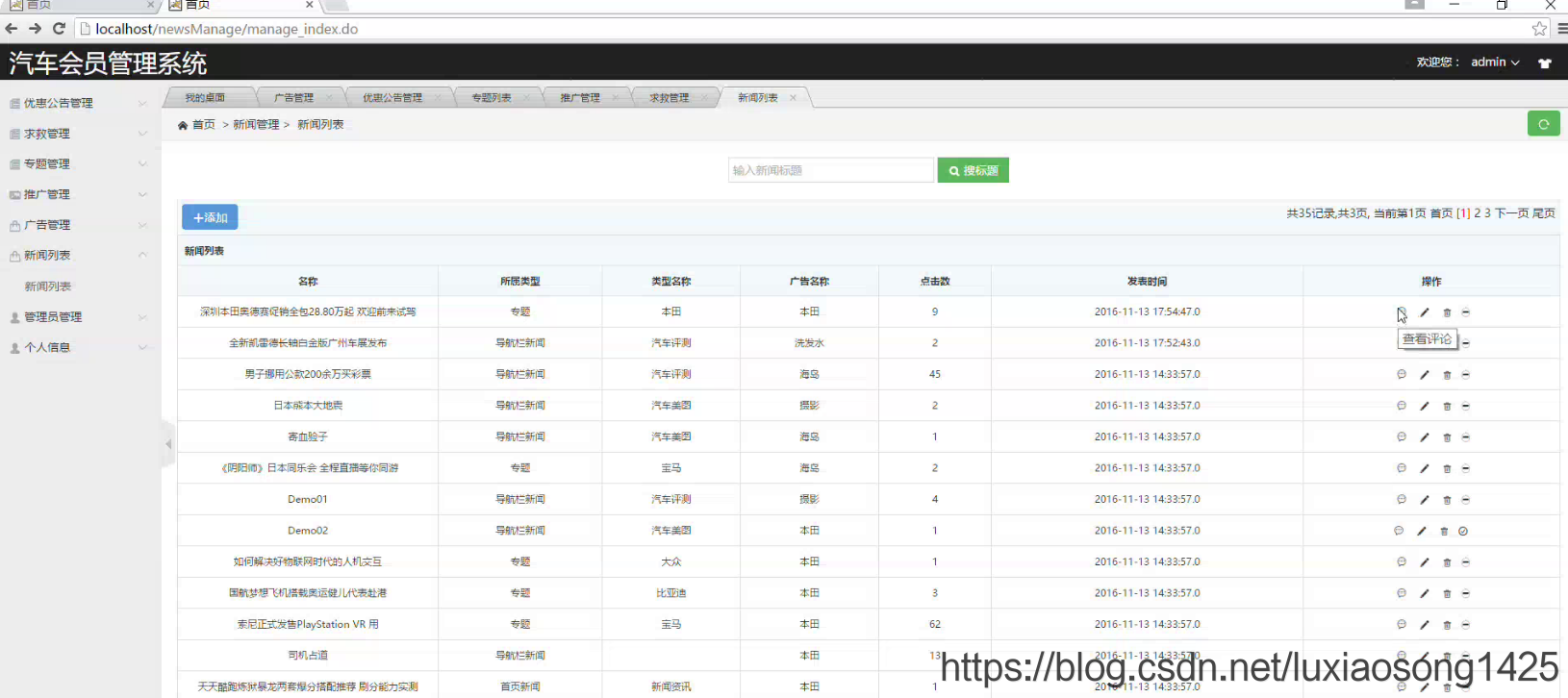This screenshot has width=1568, height=698.
Task: Close the 新闻列表 tab
Action: pyautogui.click(x=793, y=98)
